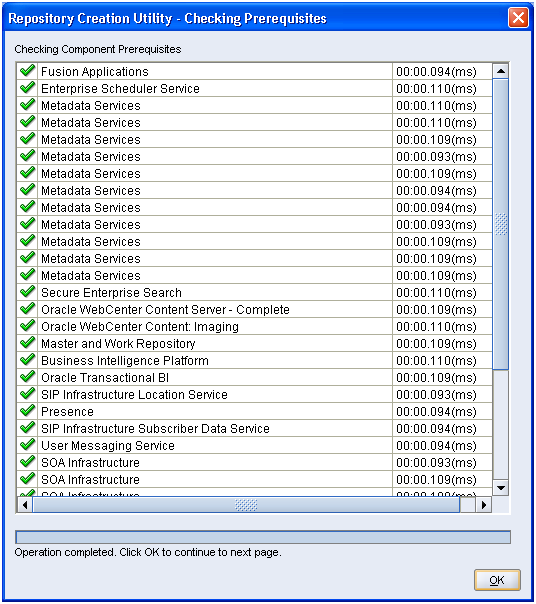Click the Oracle WebCenter Content: Imaging label
The image size is (536, 604).
(140, 327)
